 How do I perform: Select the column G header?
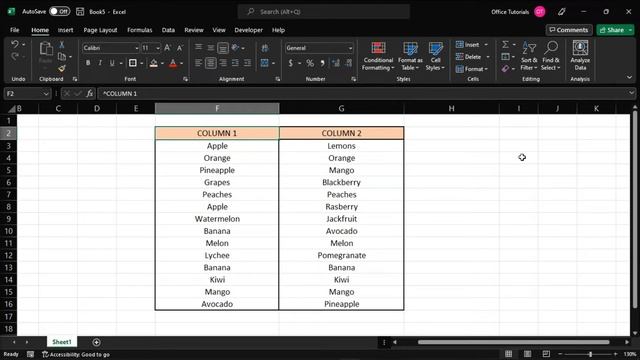coord(341,109)
